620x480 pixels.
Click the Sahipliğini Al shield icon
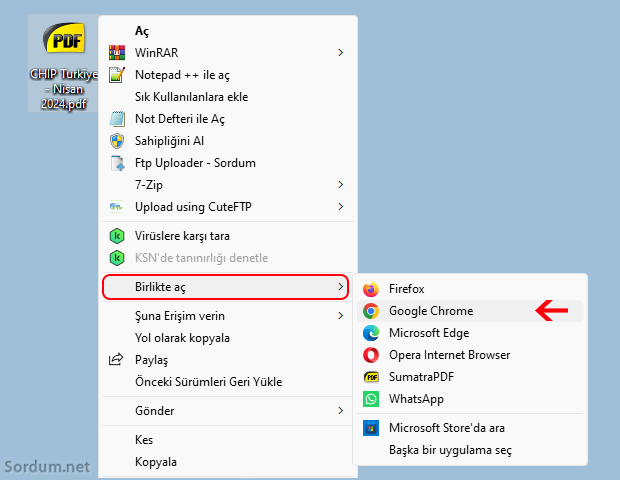tap(117, 141)
